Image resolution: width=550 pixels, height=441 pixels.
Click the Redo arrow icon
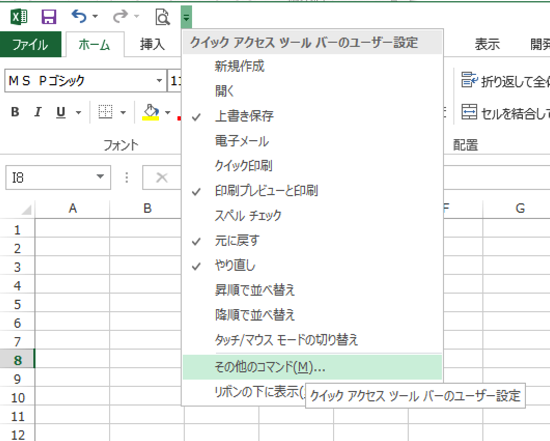point(120,16)
